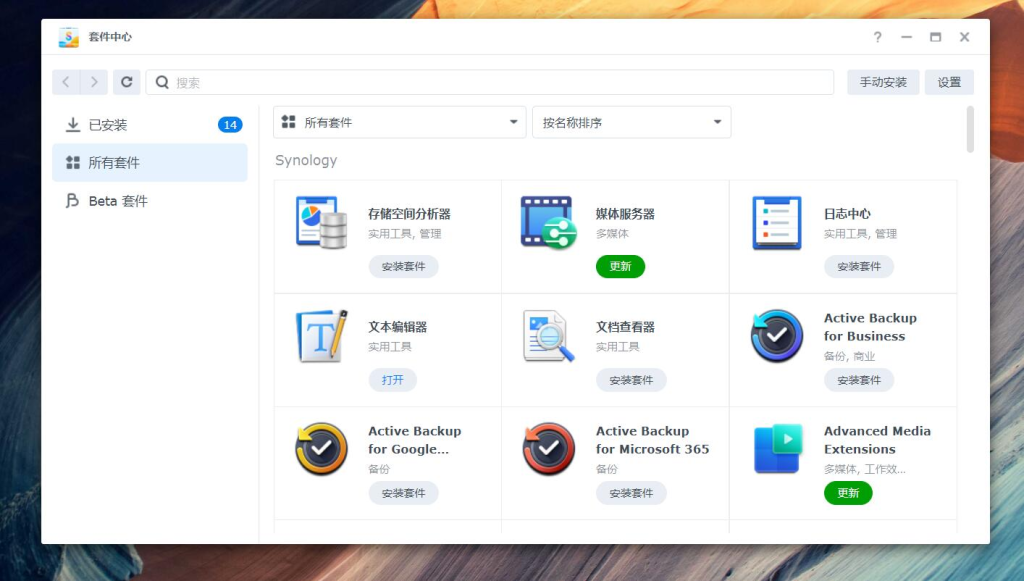The image size is (1024, 581).
Task: Click 打开 to launch 文本编辑器
Action: [x=392, y=380]
